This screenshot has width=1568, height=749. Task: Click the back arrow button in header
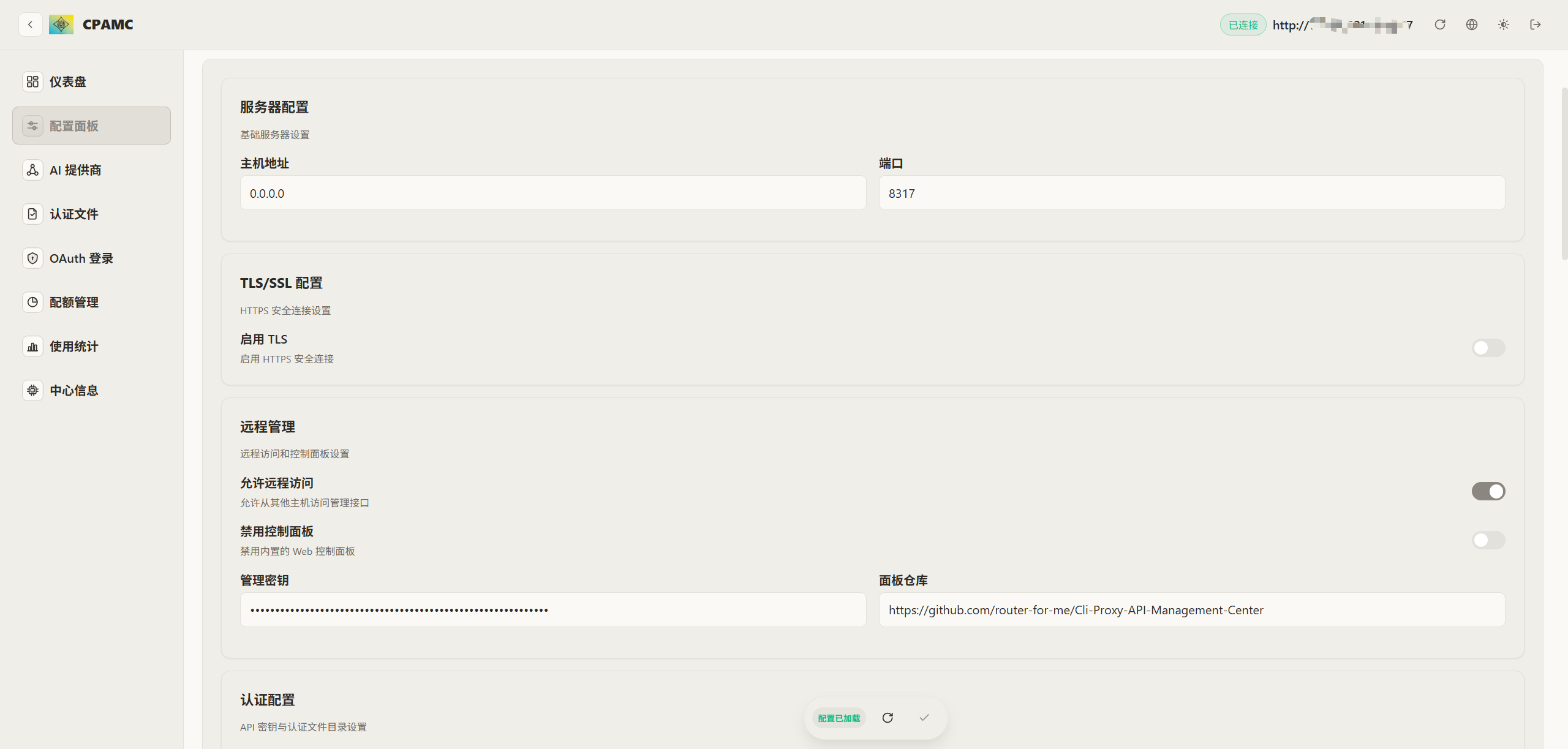pos(30,24)
